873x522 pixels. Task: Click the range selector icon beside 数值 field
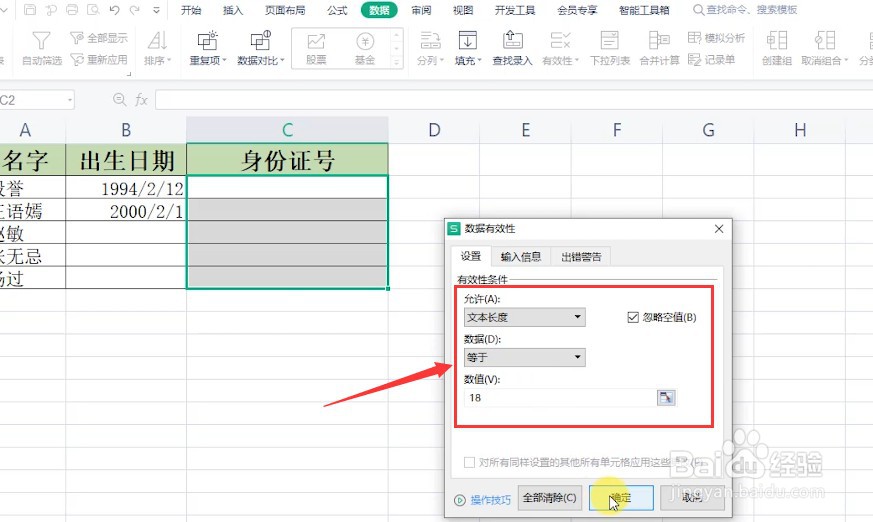pos(666,397)
